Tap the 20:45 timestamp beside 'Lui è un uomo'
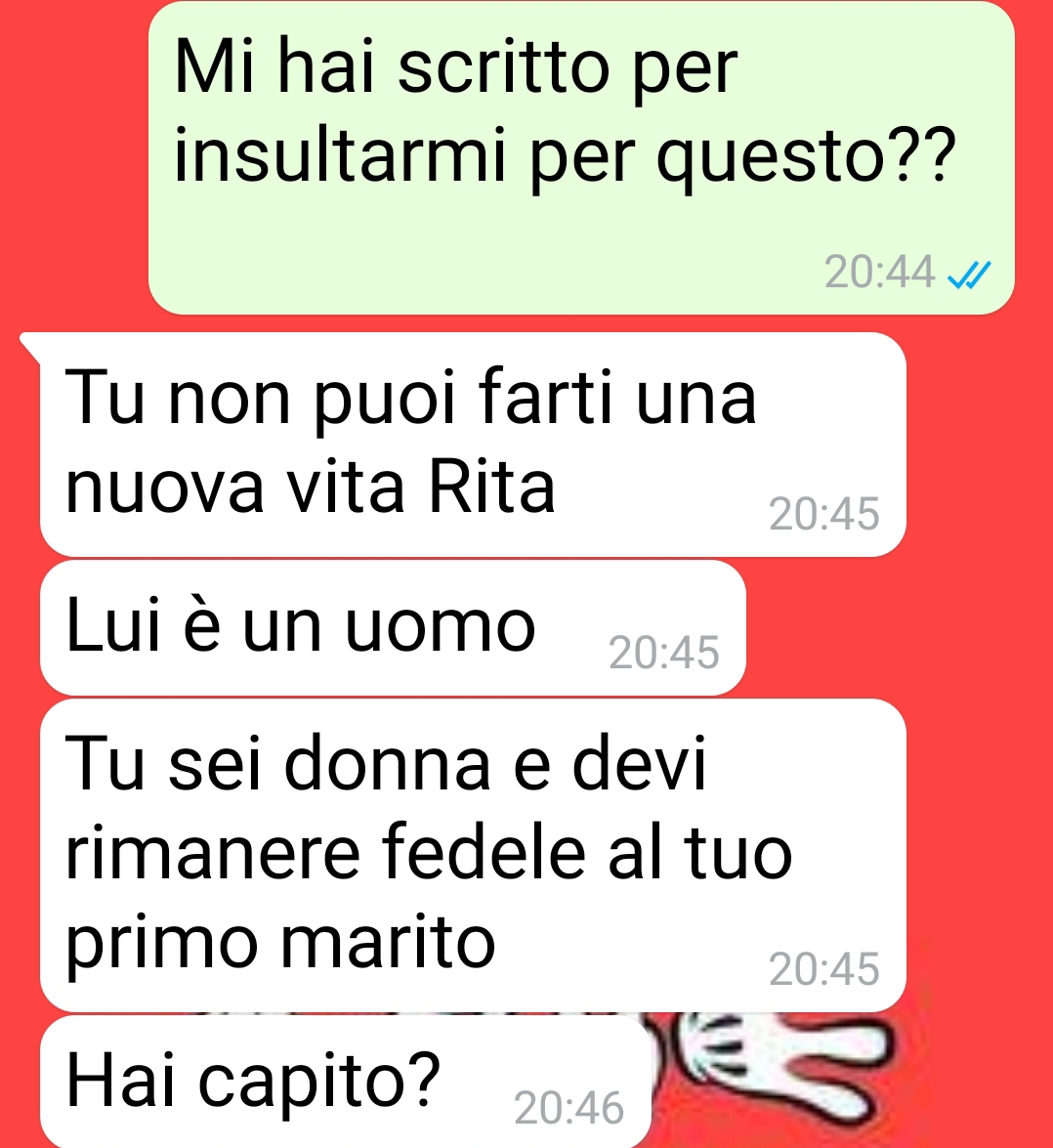This screenshot has height=1148, width=1053. point(663,652)
